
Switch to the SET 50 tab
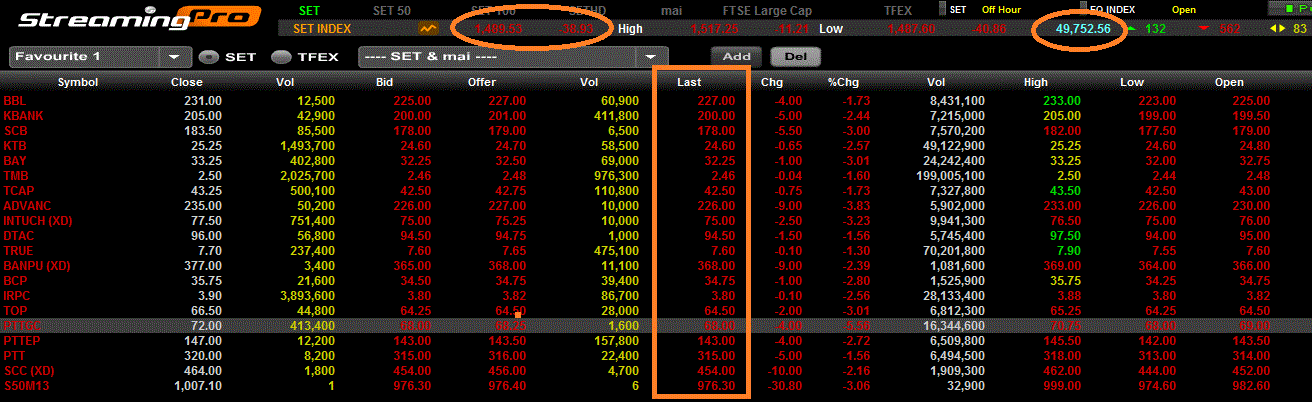[x=391, y=10]
